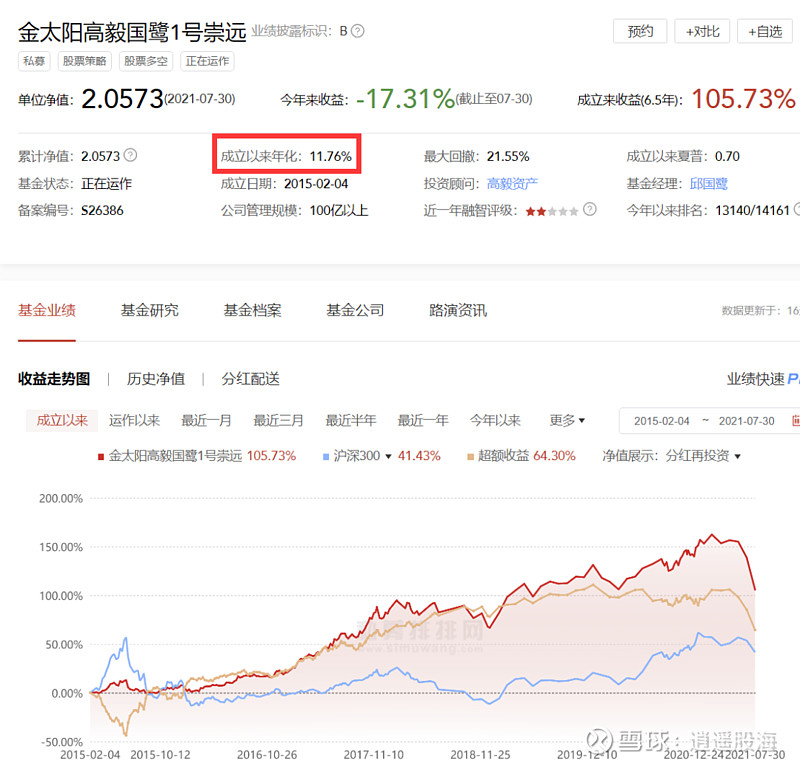Expand the 更多 period dropdown
The image size is (800, 766).
pyautogui.click(x=567, y=421)
